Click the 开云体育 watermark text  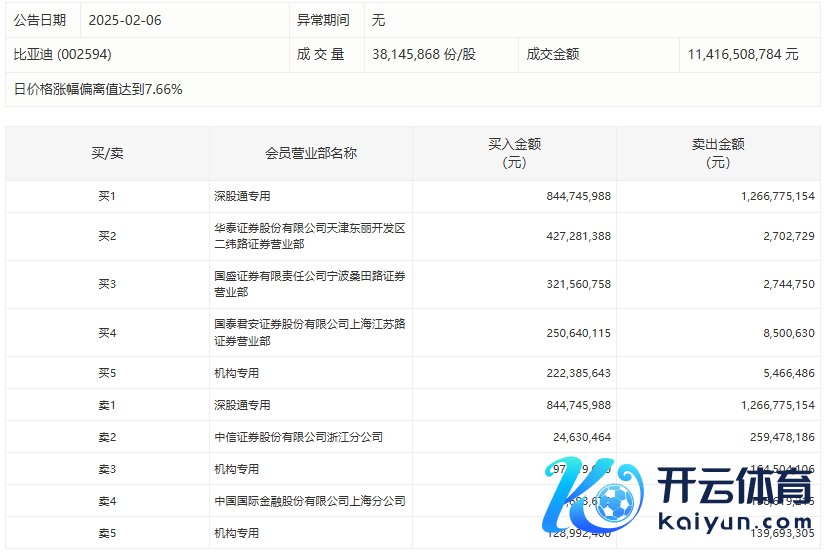[734, 489]
